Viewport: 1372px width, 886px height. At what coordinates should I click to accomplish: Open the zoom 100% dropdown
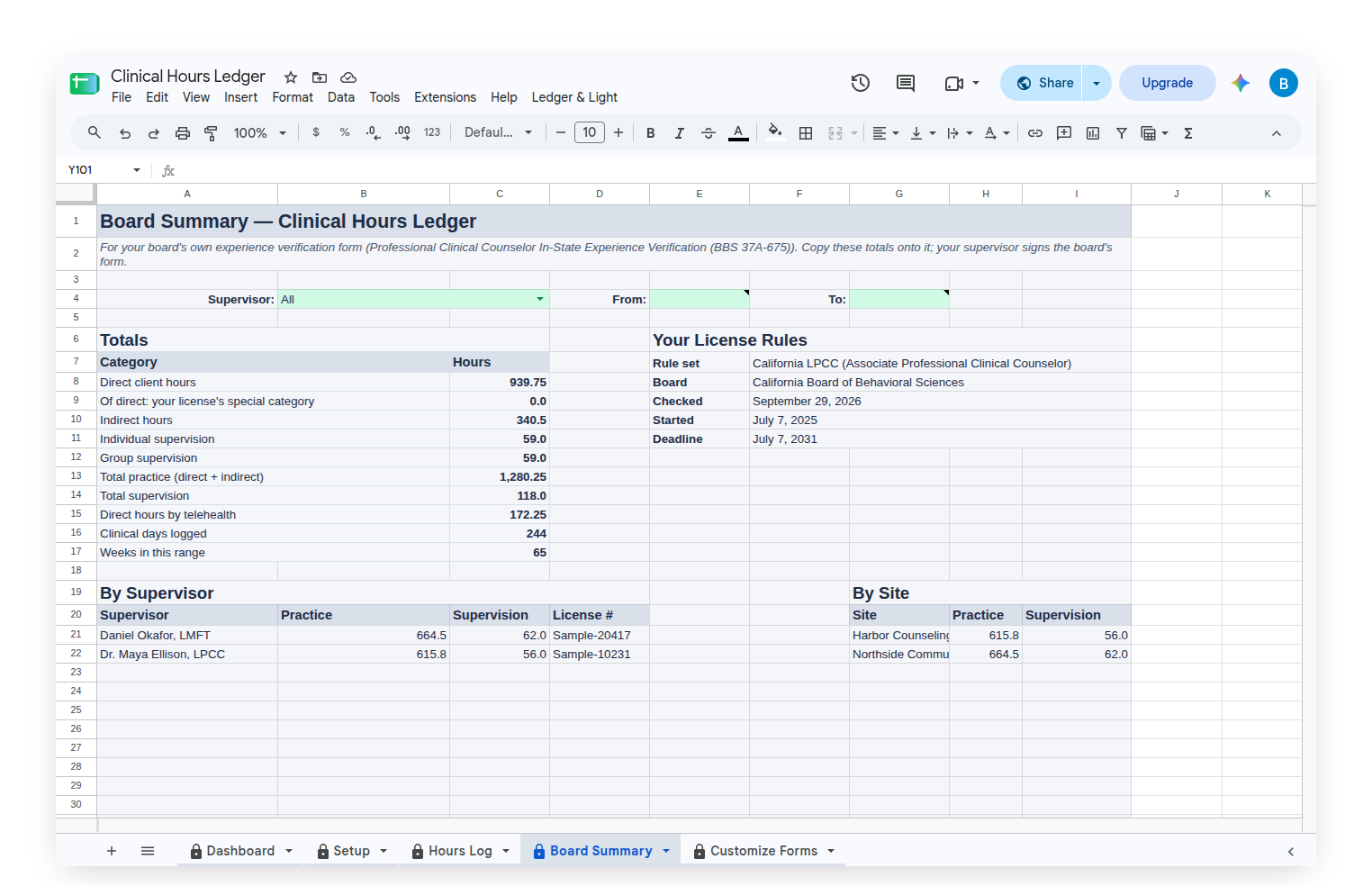click(x=260, y=133)
